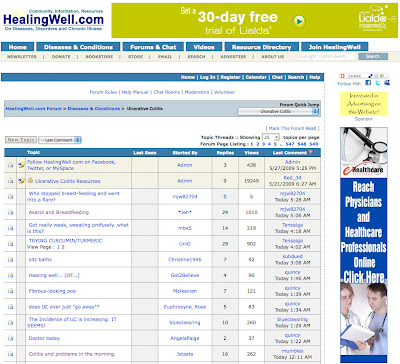Click the HealingWell.com logo
Screen dimensions: 400x364
coord(53,20)
